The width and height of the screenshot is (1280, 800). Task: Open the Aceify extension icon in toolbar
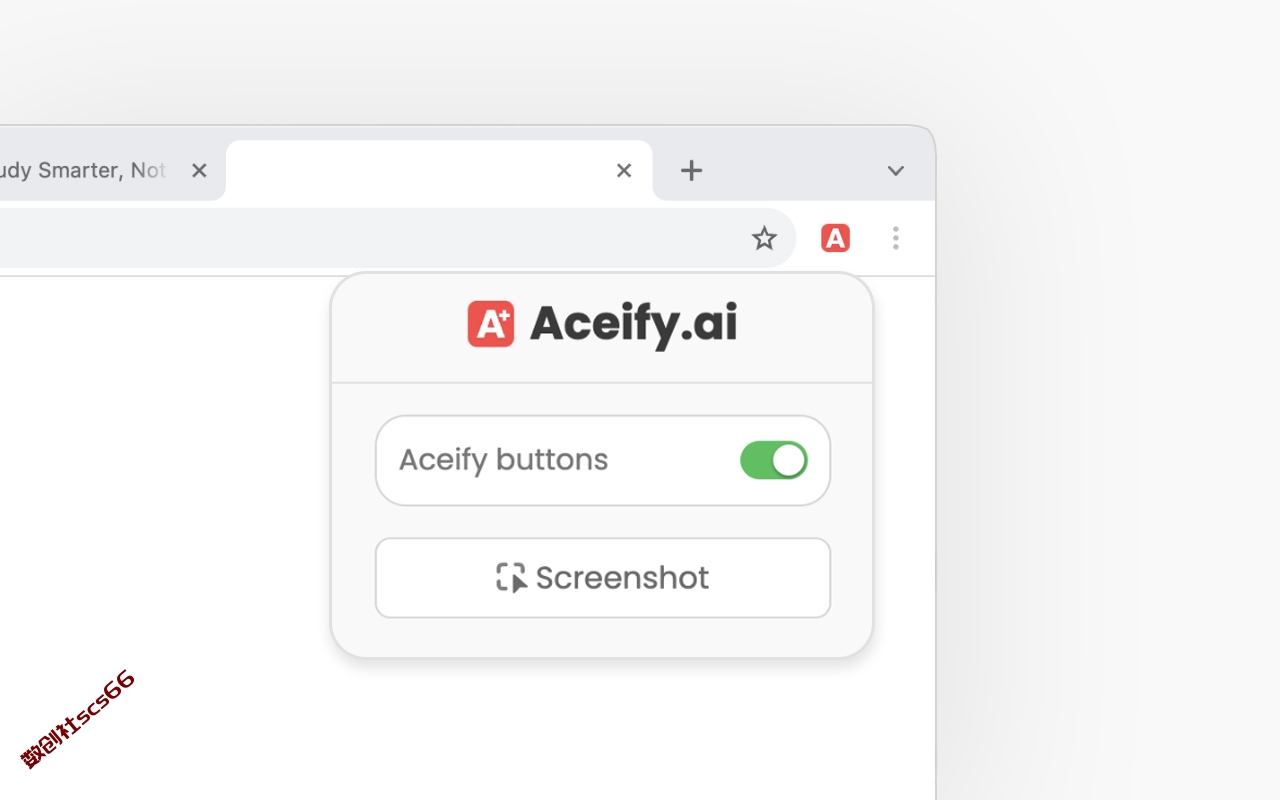pos(835,238)
